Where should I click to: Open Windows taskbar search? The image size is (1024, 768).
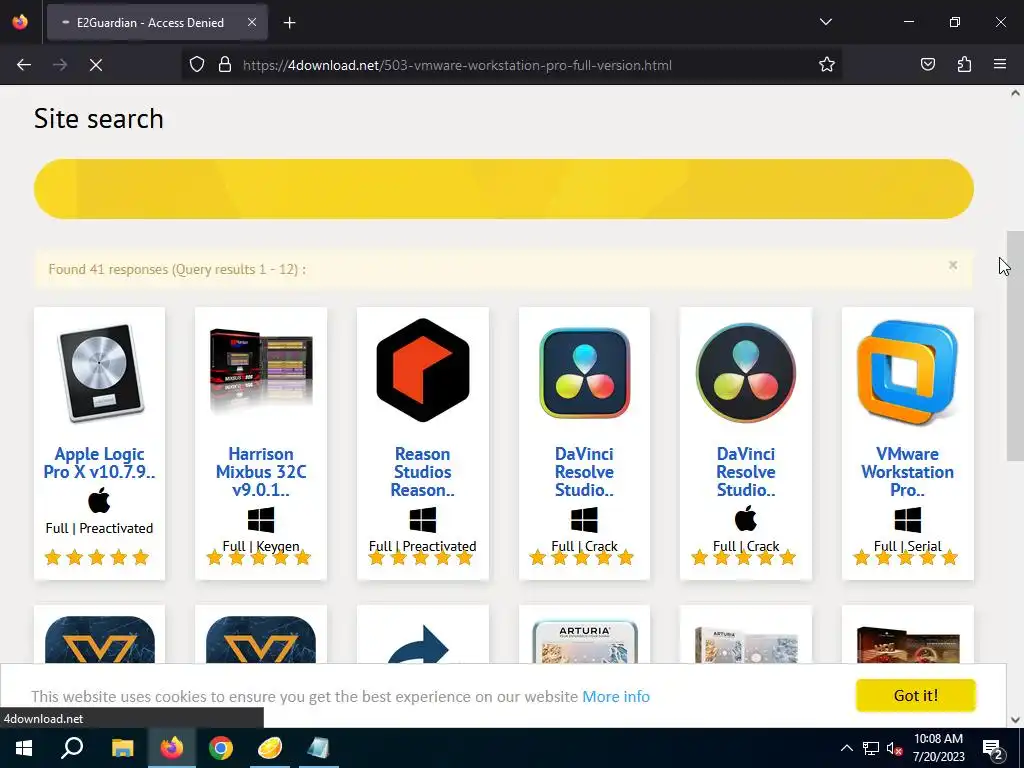pos(72,748)
